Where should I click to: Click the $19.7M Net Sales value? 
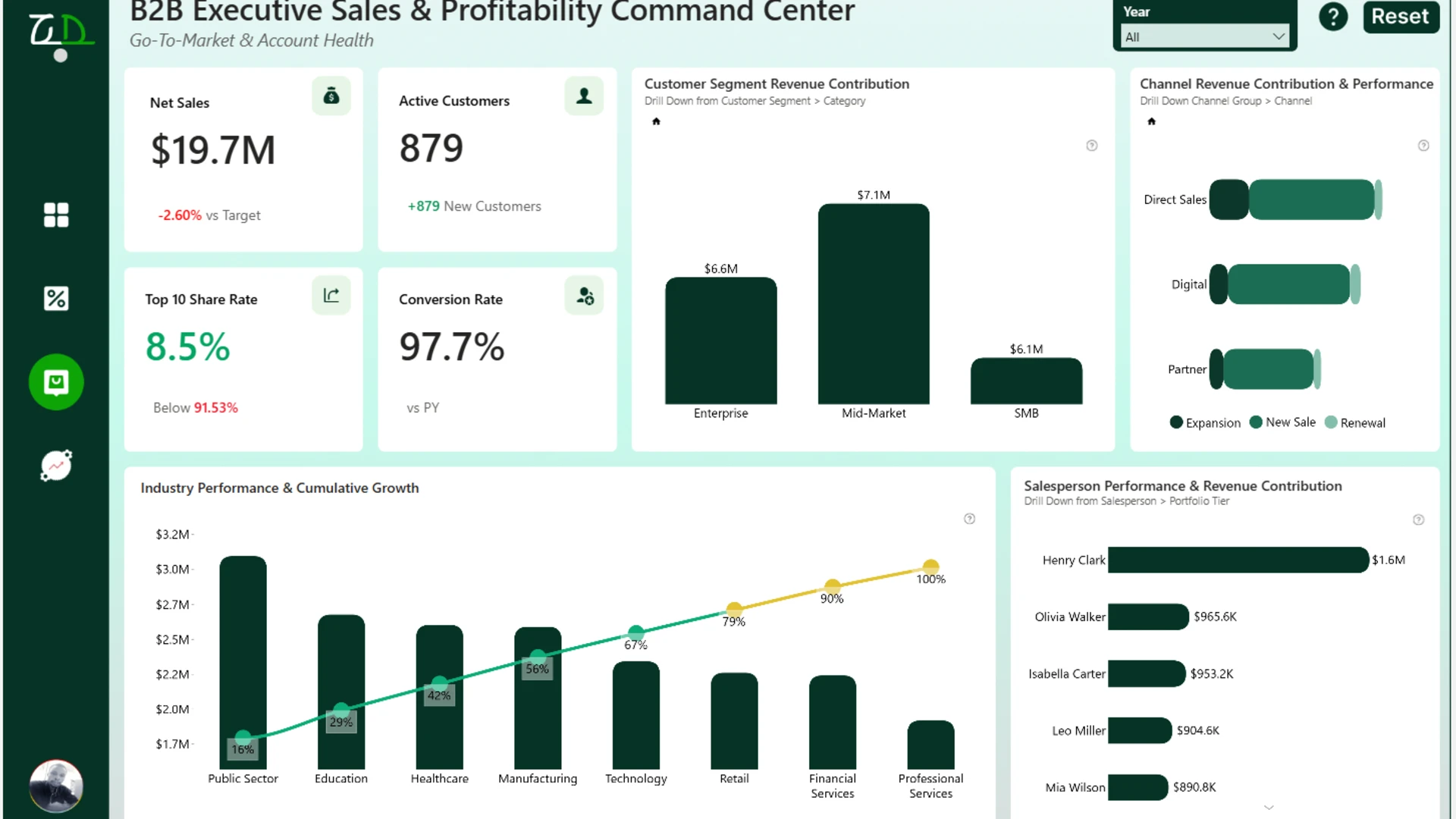pyautogui.click(x=213, y=150)
